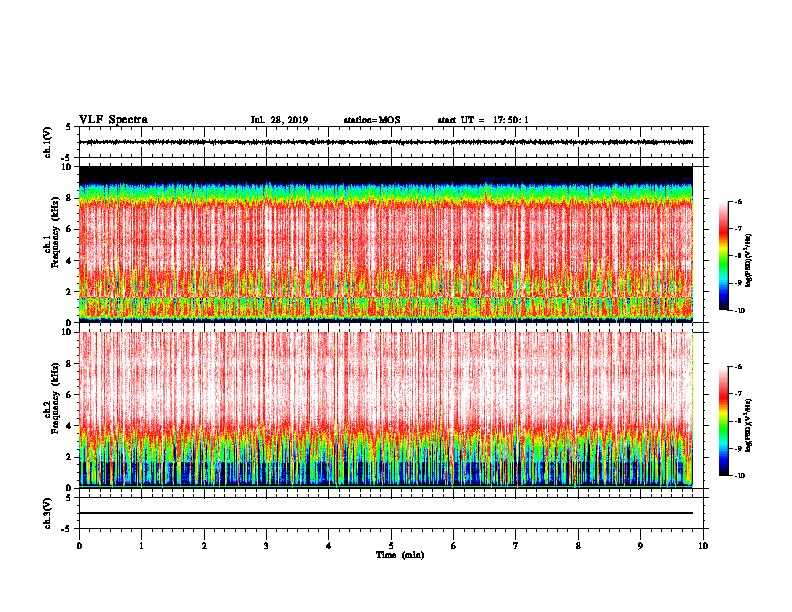Click time axis tick label "6"

pyautogui.click(x=454, y=545)
